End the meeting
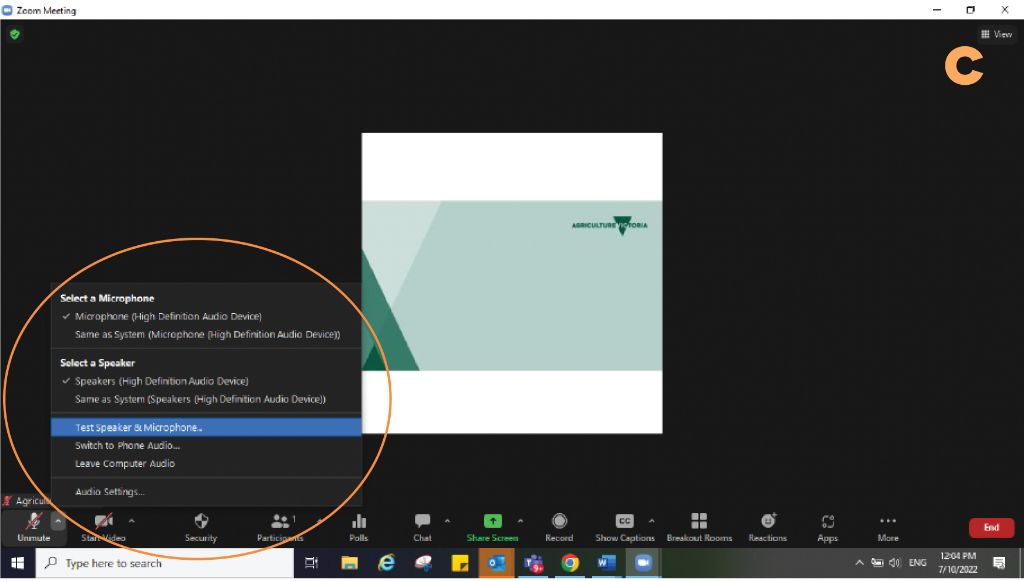1024x581 pixels. 991,527
